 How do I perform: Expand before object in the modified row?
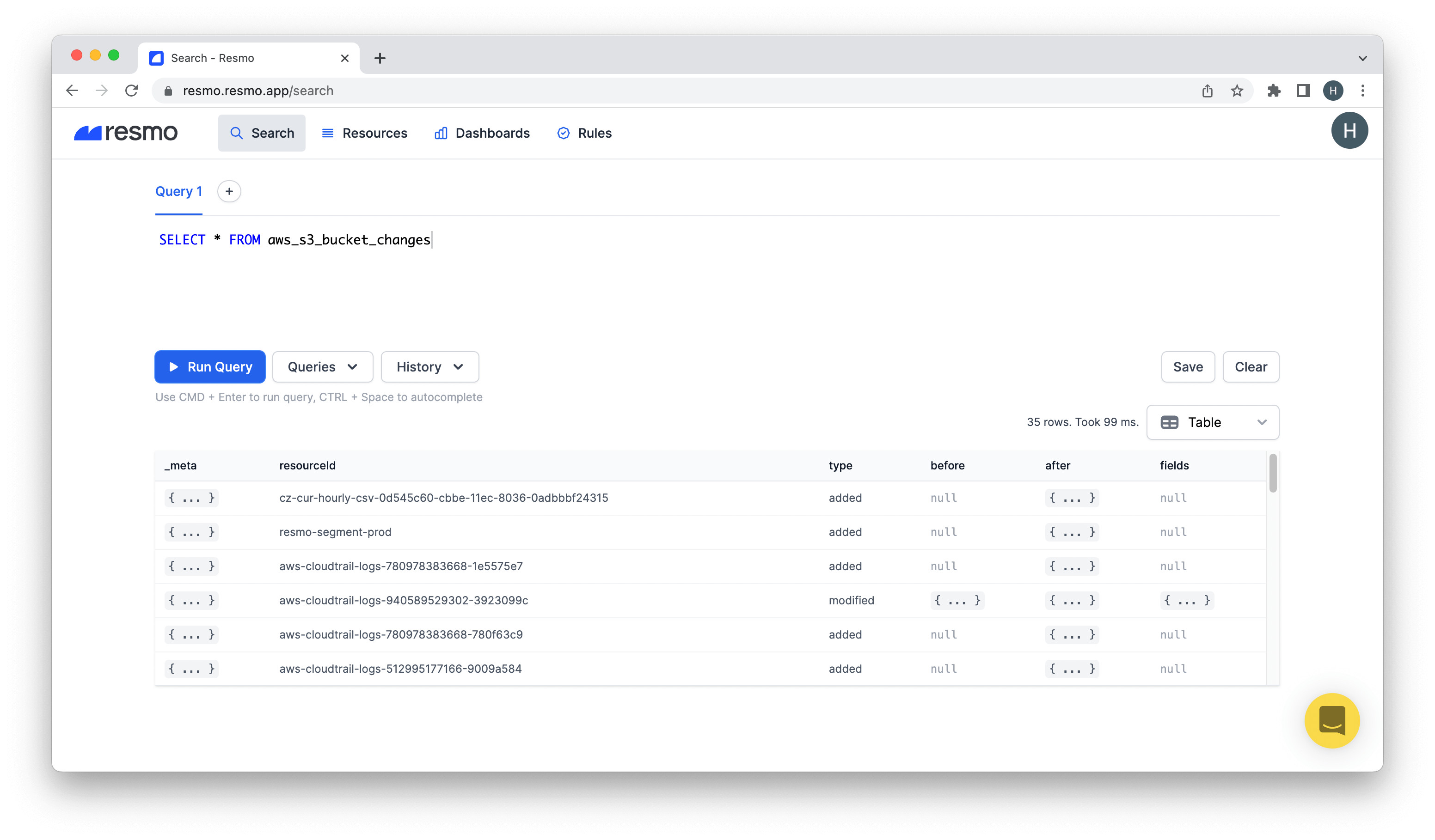pos(958,600)
